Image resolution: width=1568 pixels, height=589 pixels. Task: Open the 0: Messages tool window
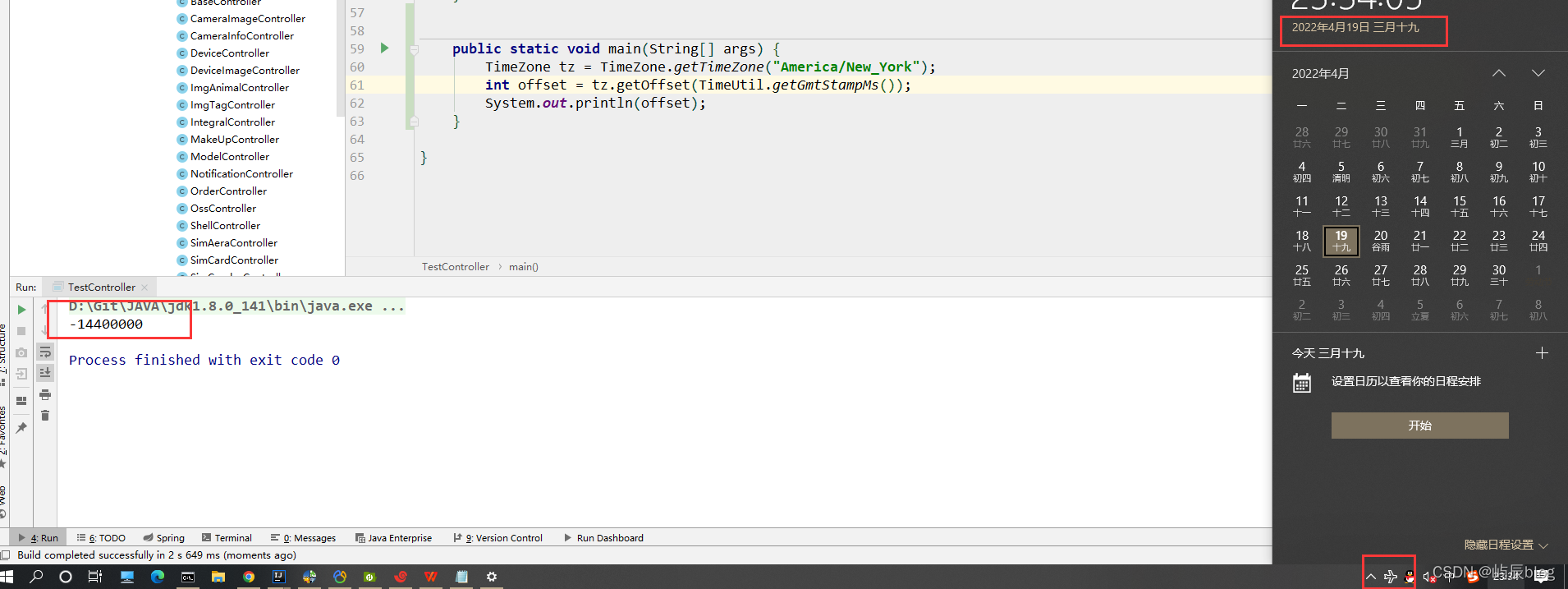point(303,538)
